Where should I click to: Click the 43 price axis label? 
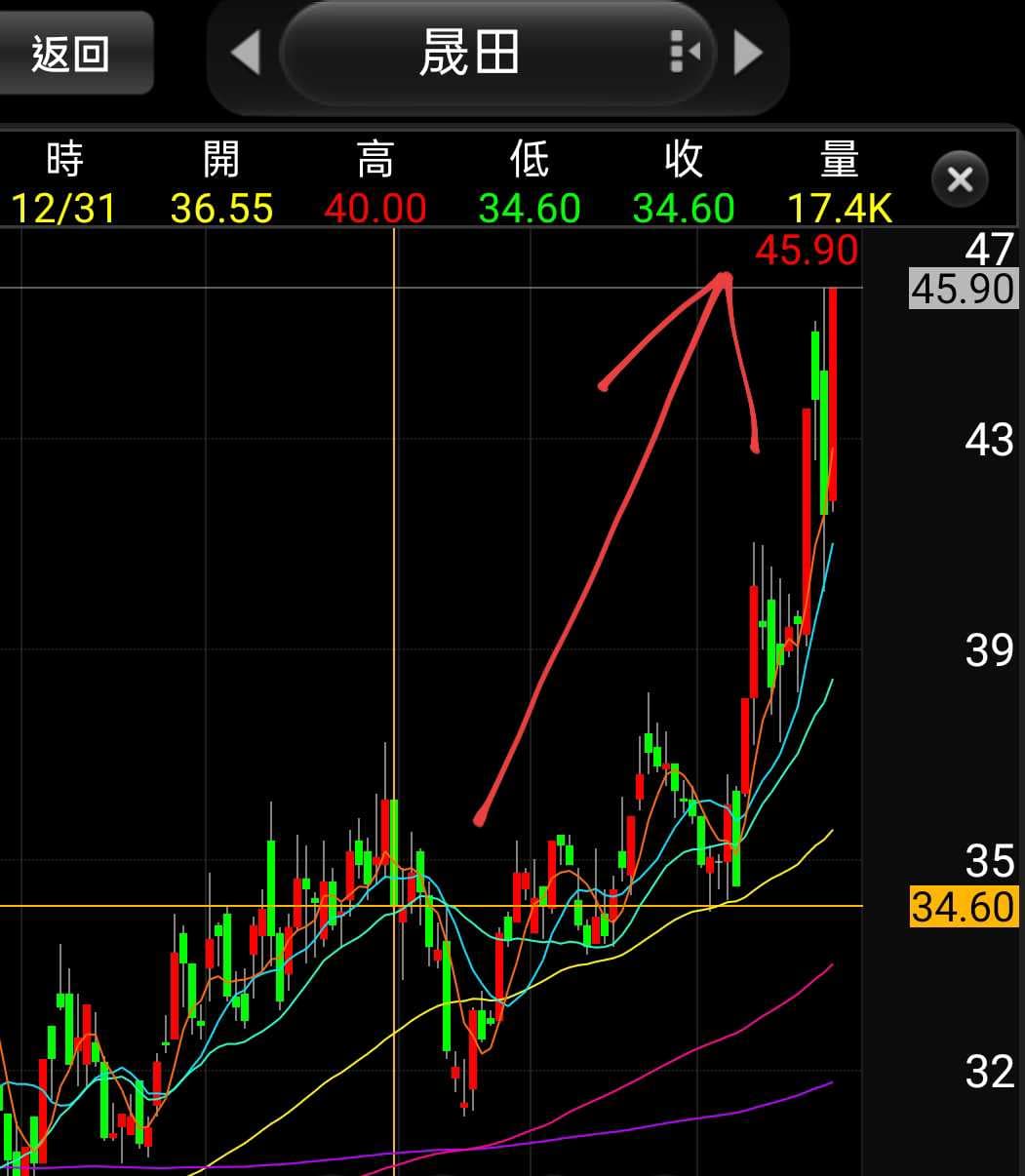pos(989,441)
